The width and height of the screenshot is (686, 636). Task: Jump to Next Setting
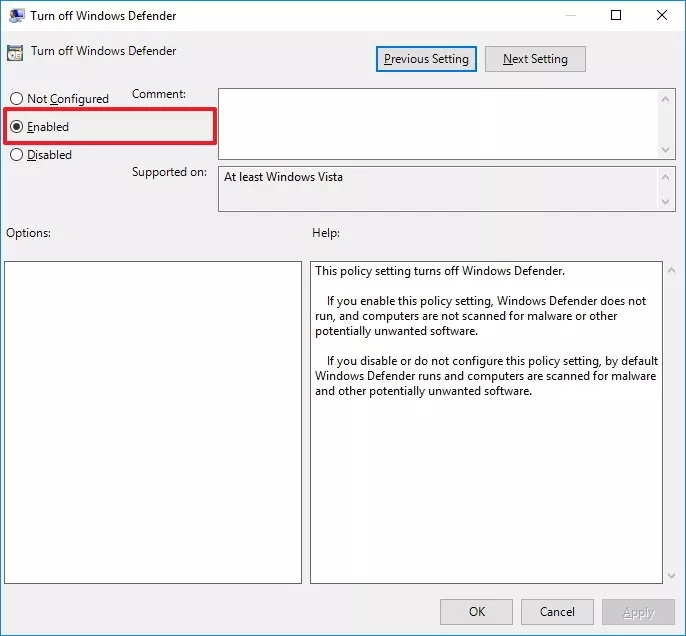(535, 59)
